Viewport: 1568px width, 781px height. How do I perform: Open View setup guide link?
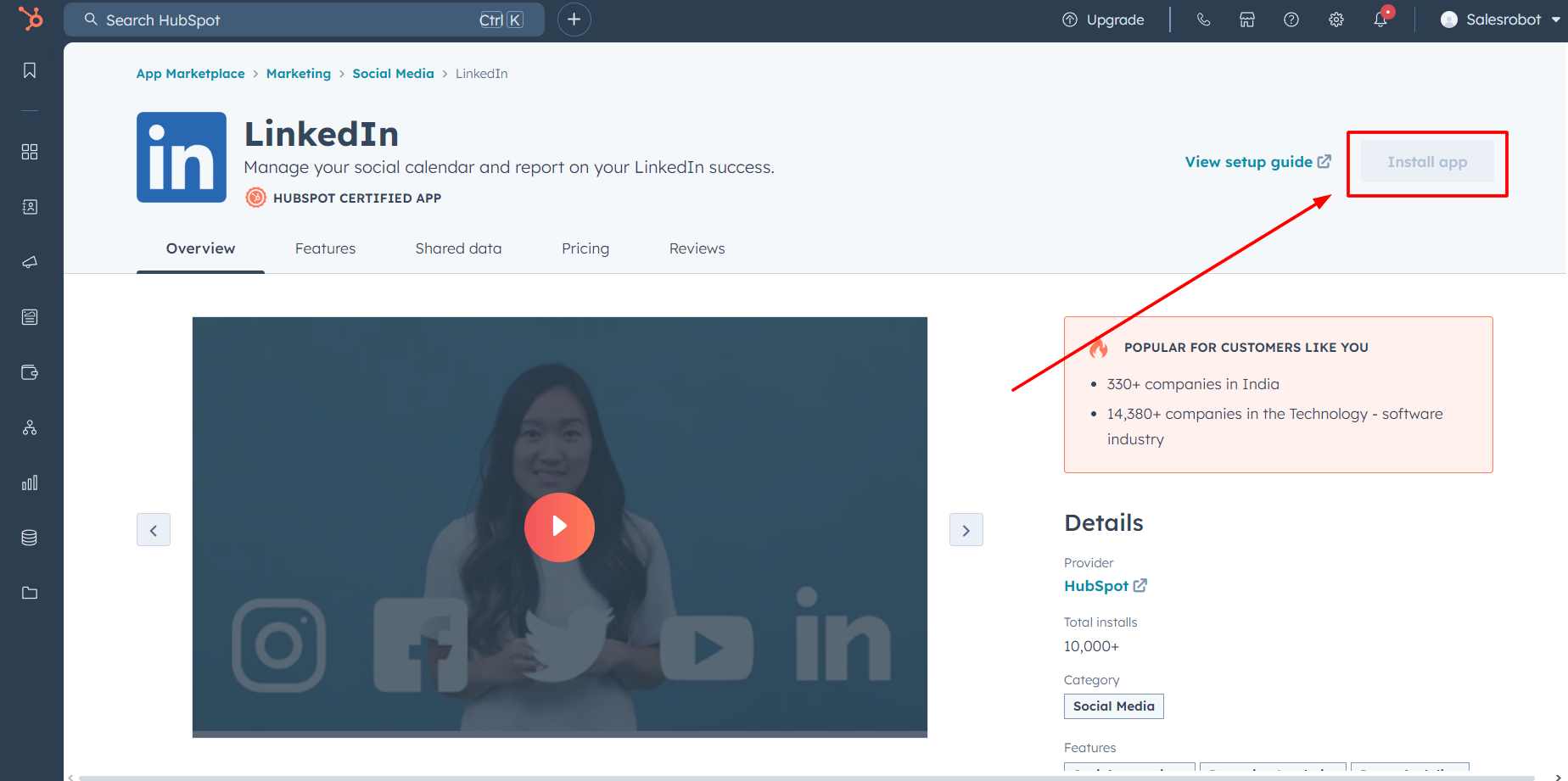pos(1258,162)
